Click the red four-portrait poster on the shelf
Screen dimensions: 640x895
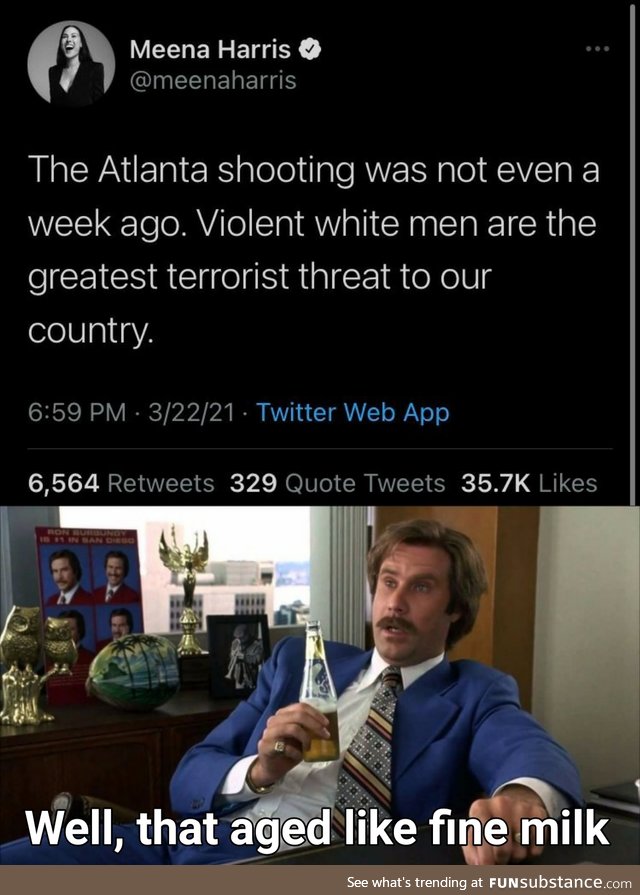point(88,585)
